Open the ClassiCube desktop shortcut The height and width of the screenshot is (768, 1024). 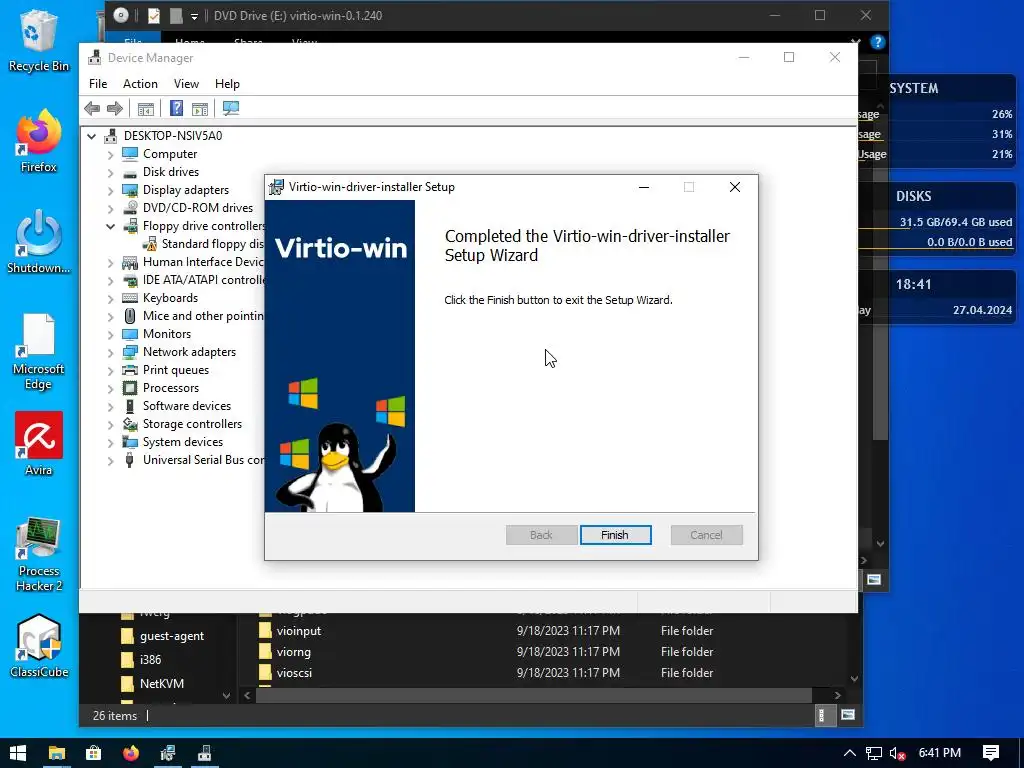38,647
